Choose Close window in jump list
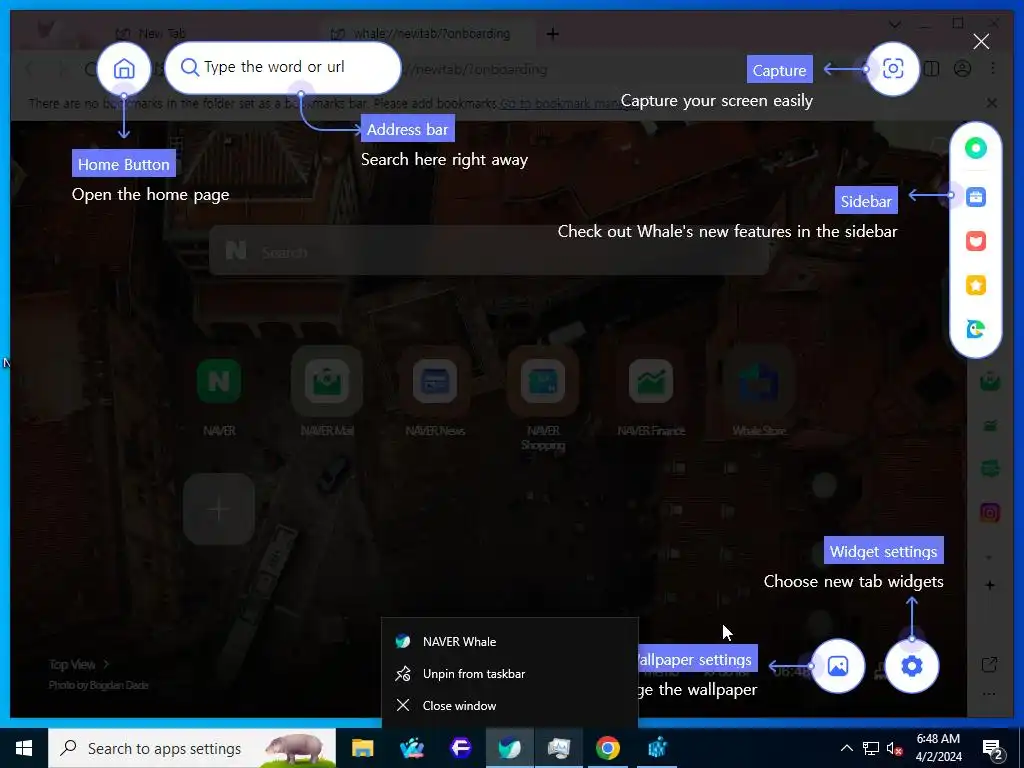 click(x=509, y=705)
